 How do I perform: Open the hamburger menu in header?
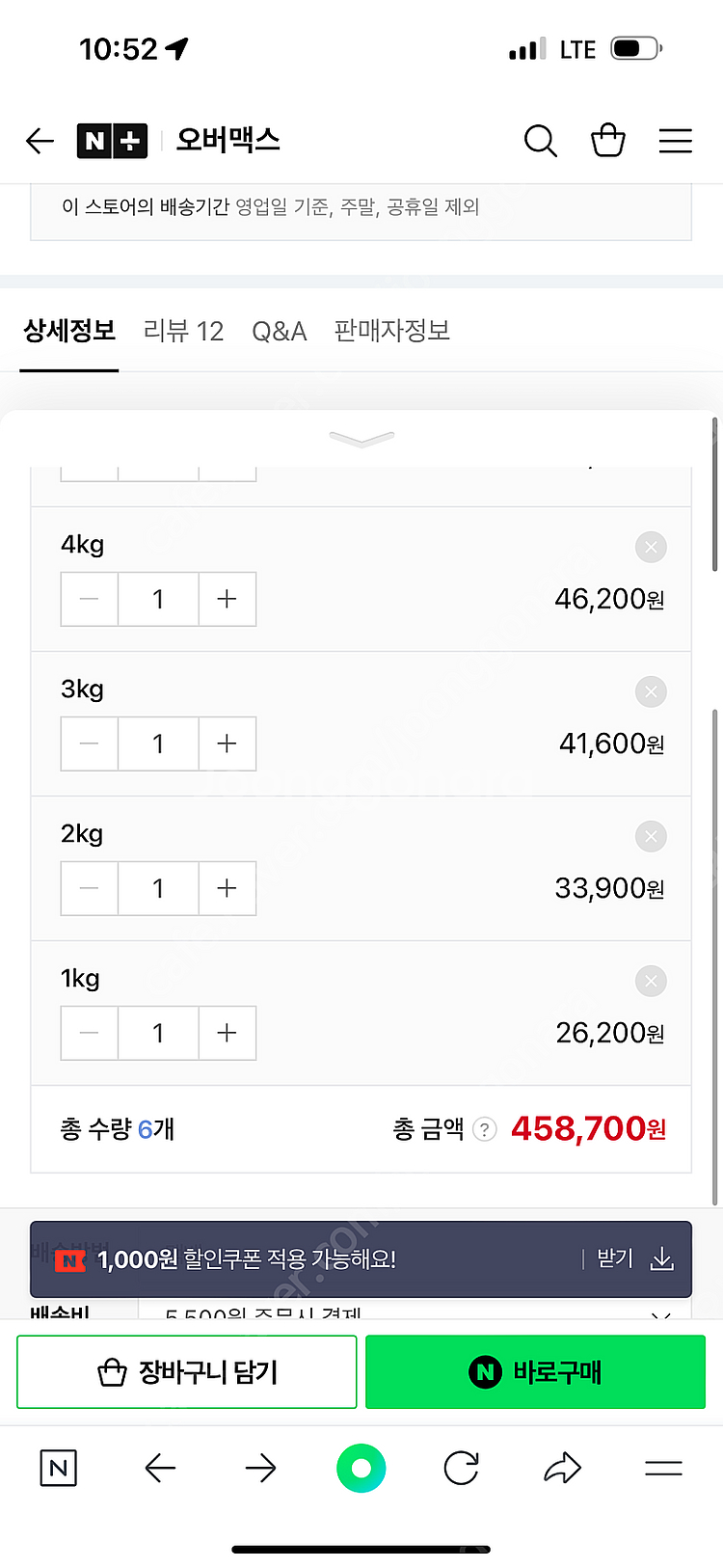pyautogui.click(x=675, y=141)
